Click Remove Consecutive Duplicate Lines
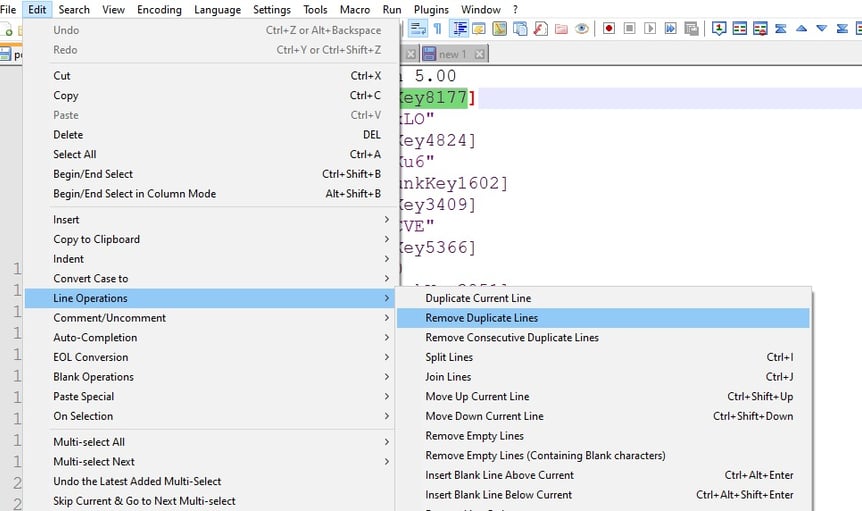 coord(603,338)
